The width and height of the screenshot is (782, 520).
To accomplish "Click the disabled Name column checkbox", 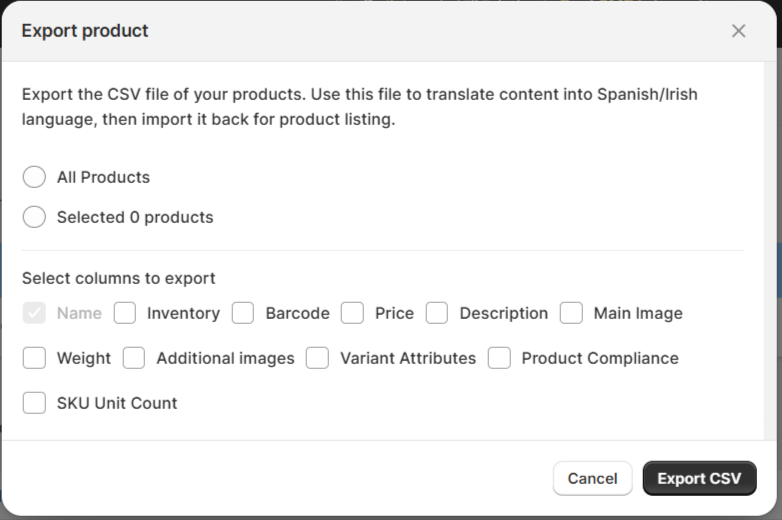I will point(34,313).
